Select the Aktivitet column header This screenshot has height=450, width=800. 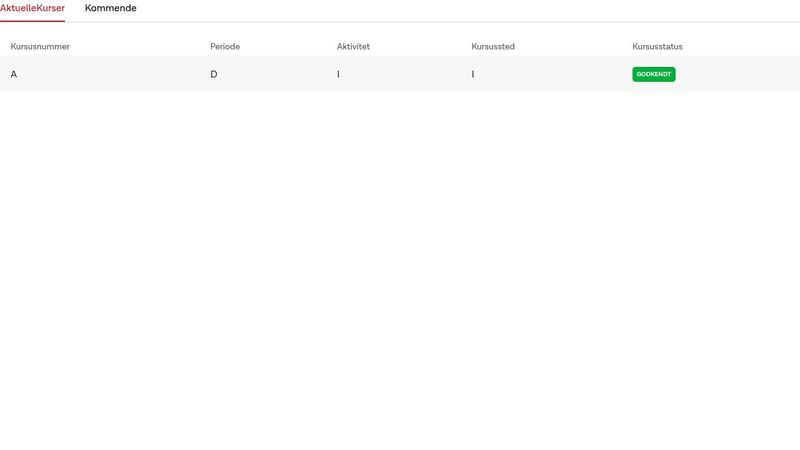click(354, 47)
